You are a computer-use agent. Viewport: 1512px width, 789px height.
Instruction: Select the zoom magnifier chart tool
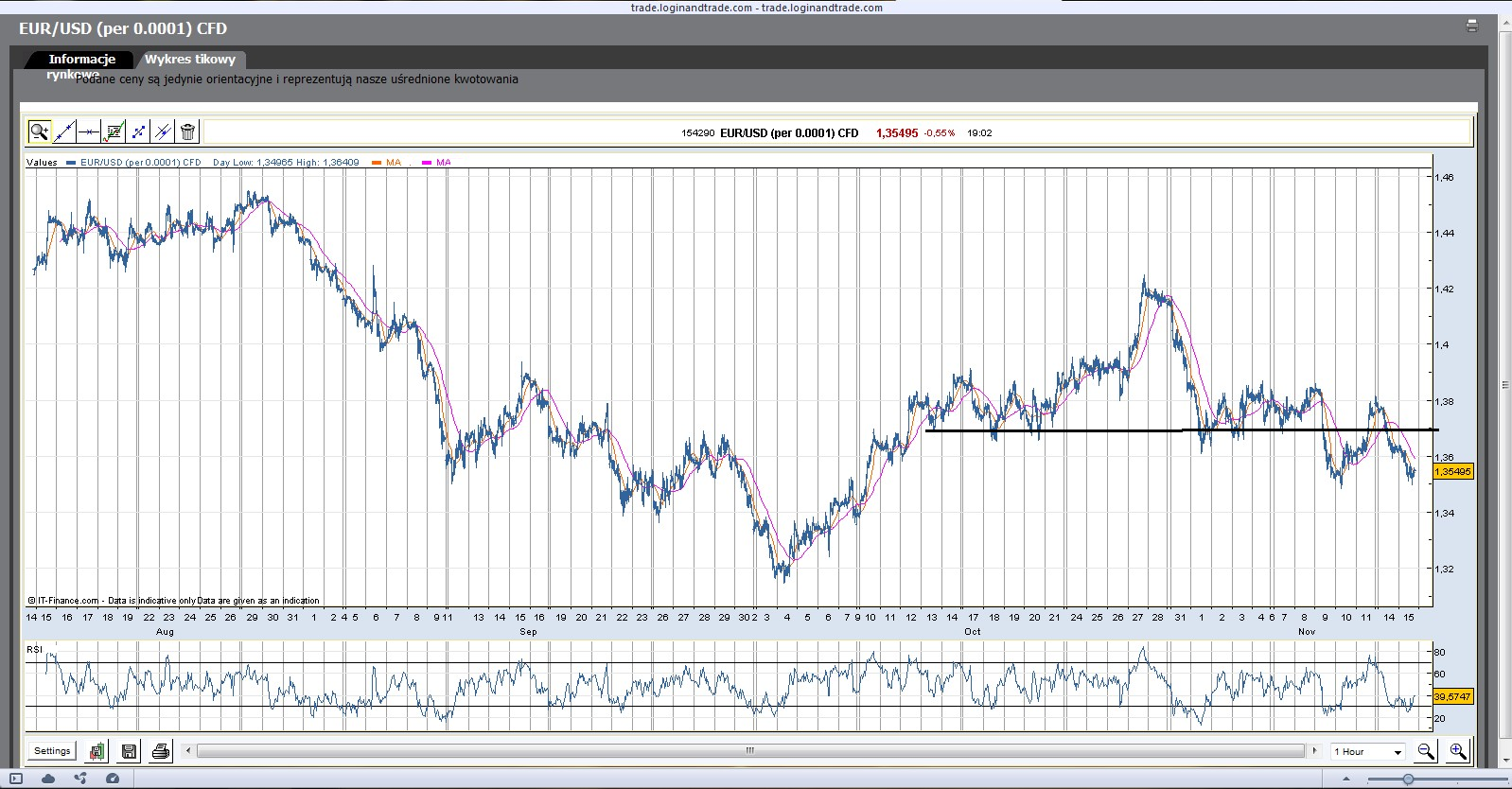pyautogui.click(x=39, y=131)
